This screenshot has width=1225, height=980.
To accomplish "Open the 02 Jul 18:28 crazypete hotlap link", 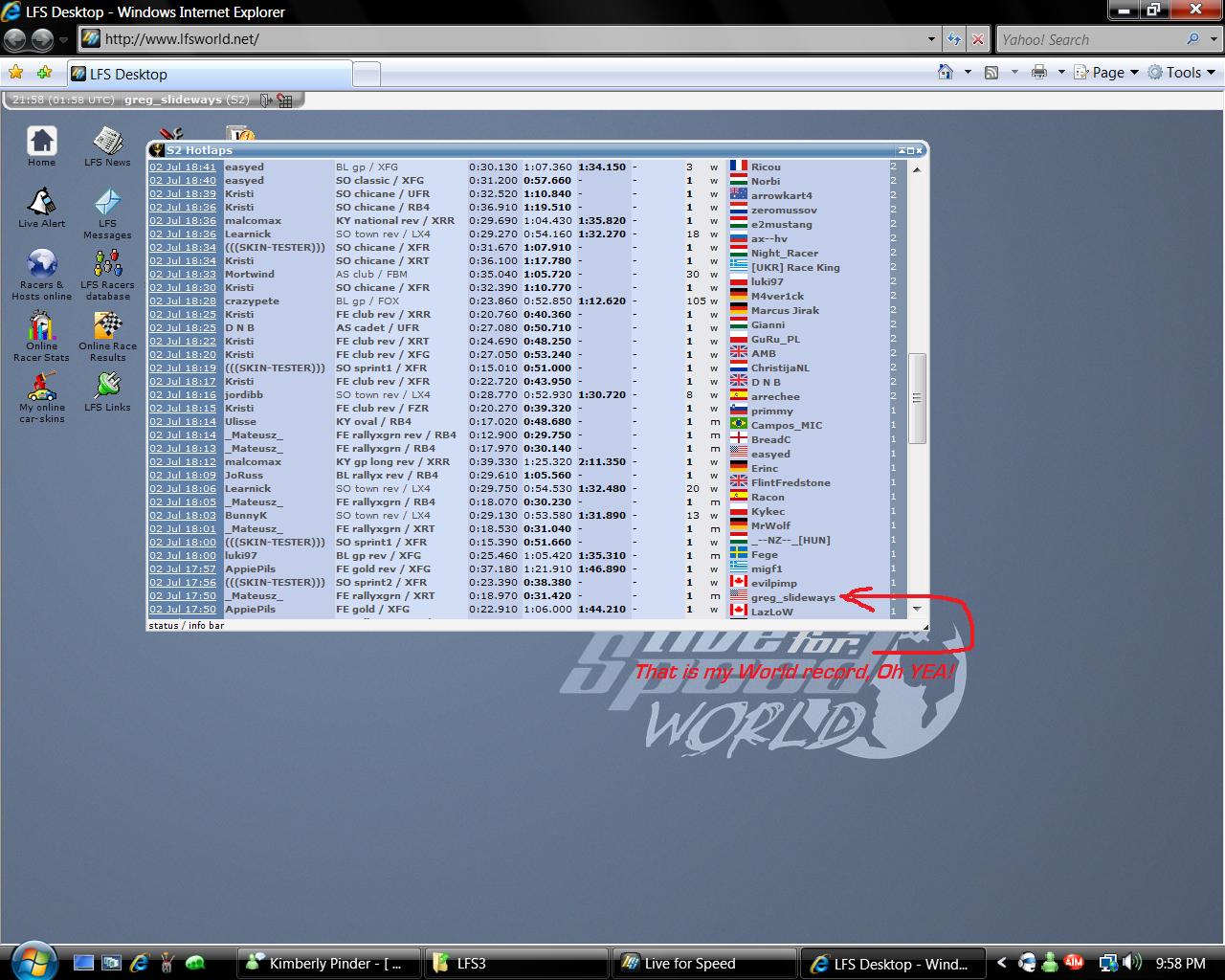I will coord(183,301).
